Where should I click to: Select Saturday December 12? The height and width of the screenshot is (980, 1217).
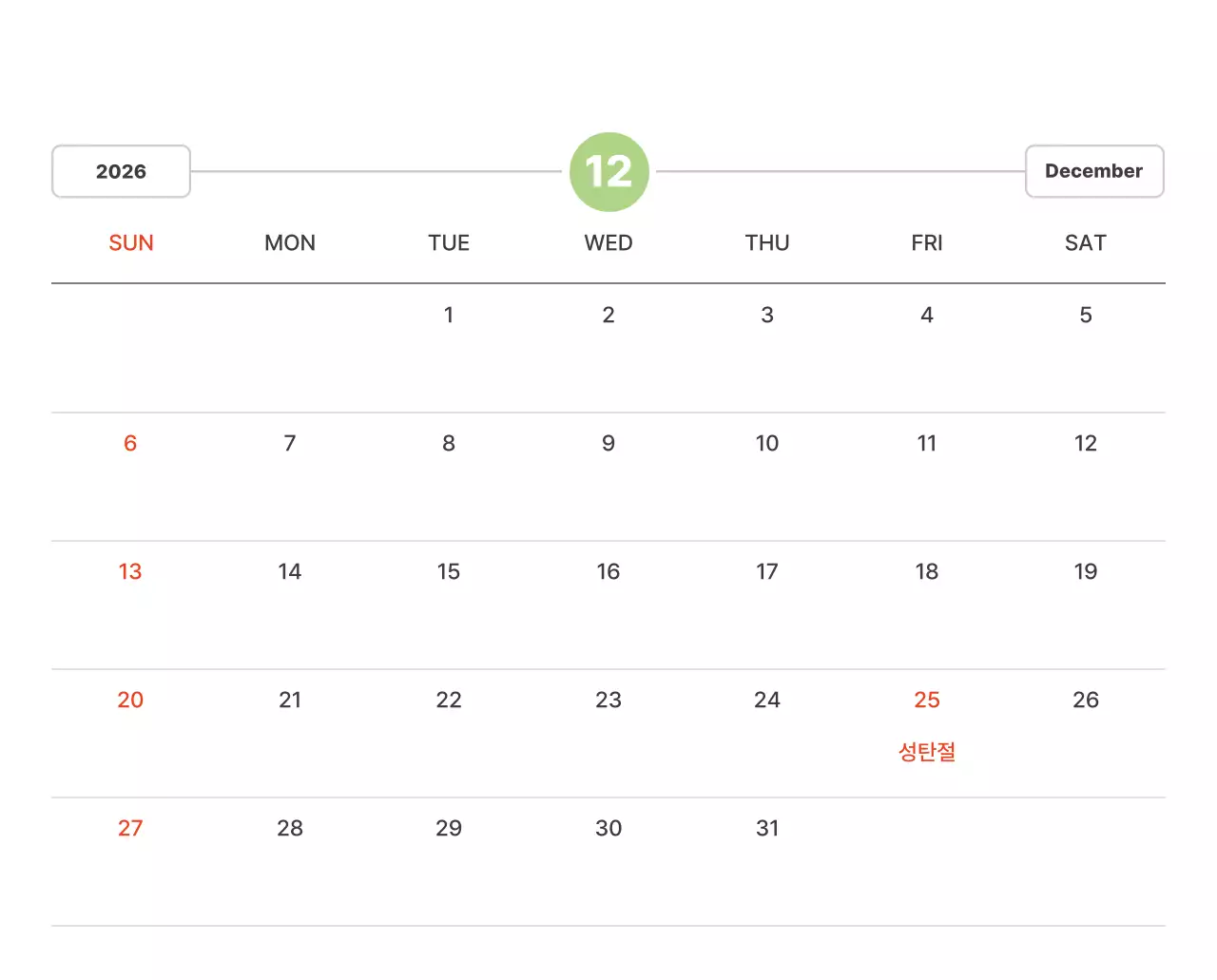(x=1085, y=444)
